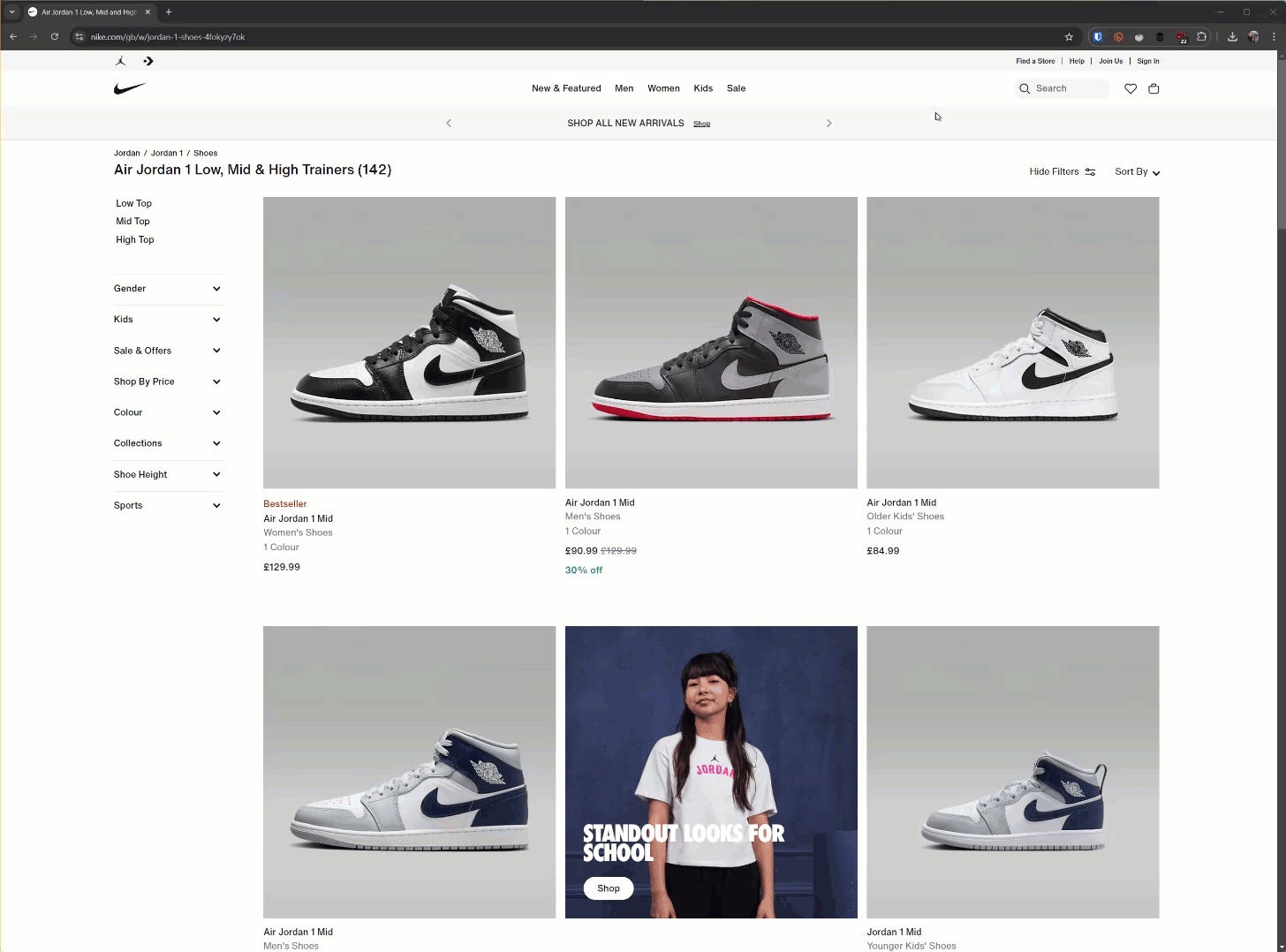1286x952 pixels.
Task: Open Favourites via the heart icon
Action: click(1131, 88)
